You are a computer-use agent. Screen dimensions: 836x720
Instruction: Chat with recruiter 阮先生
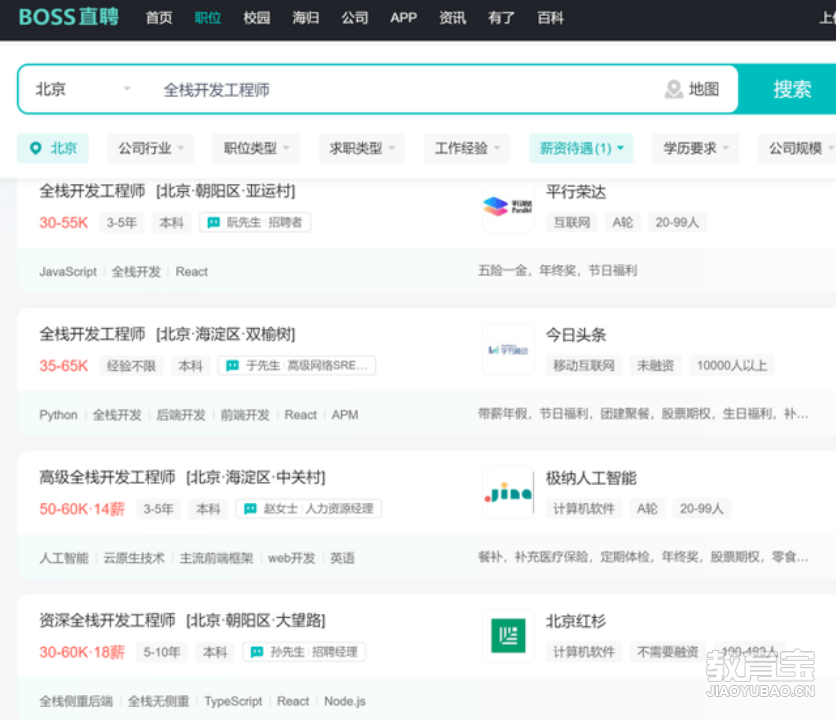[255, 222]
